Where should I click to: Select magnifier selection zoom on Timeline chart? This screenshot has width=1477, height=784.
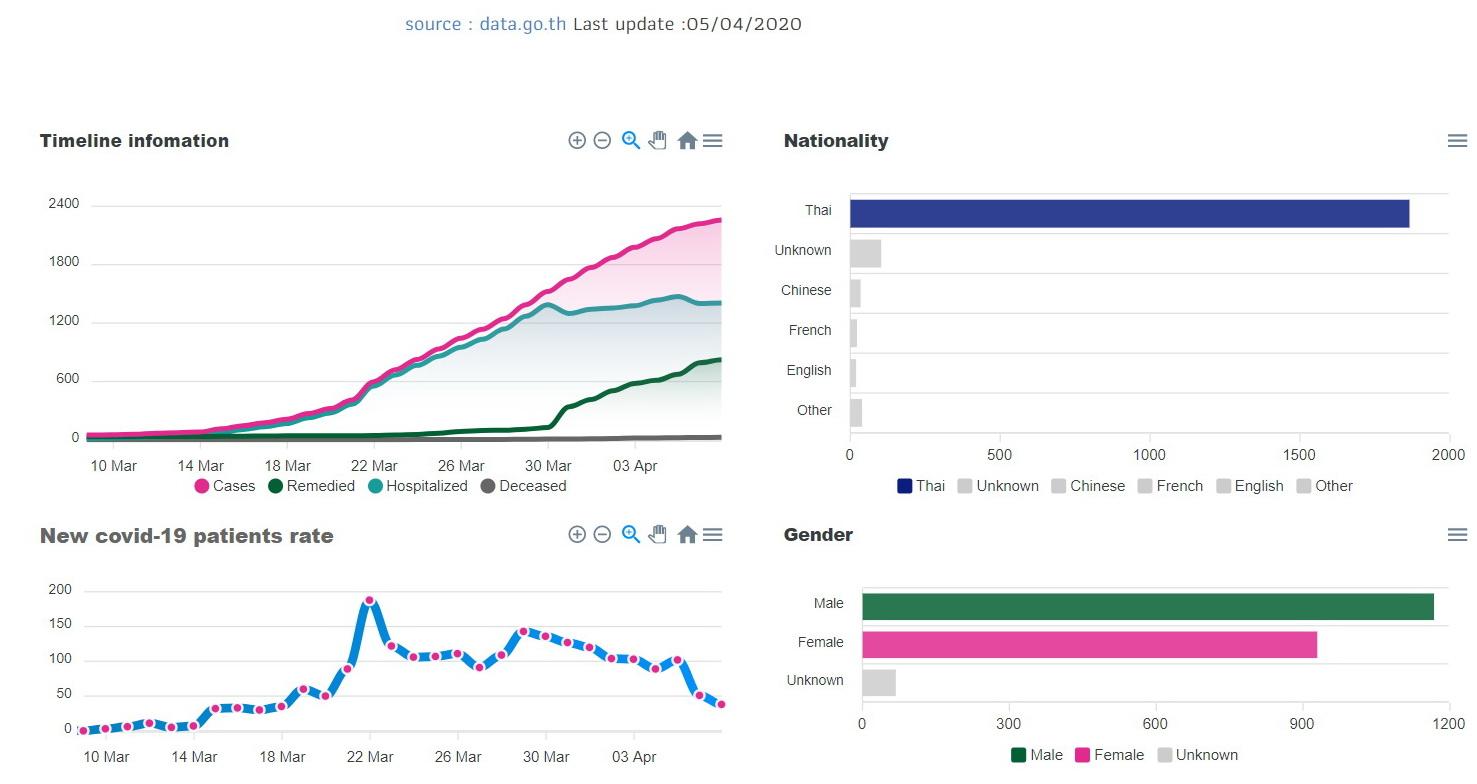[630, 141]
